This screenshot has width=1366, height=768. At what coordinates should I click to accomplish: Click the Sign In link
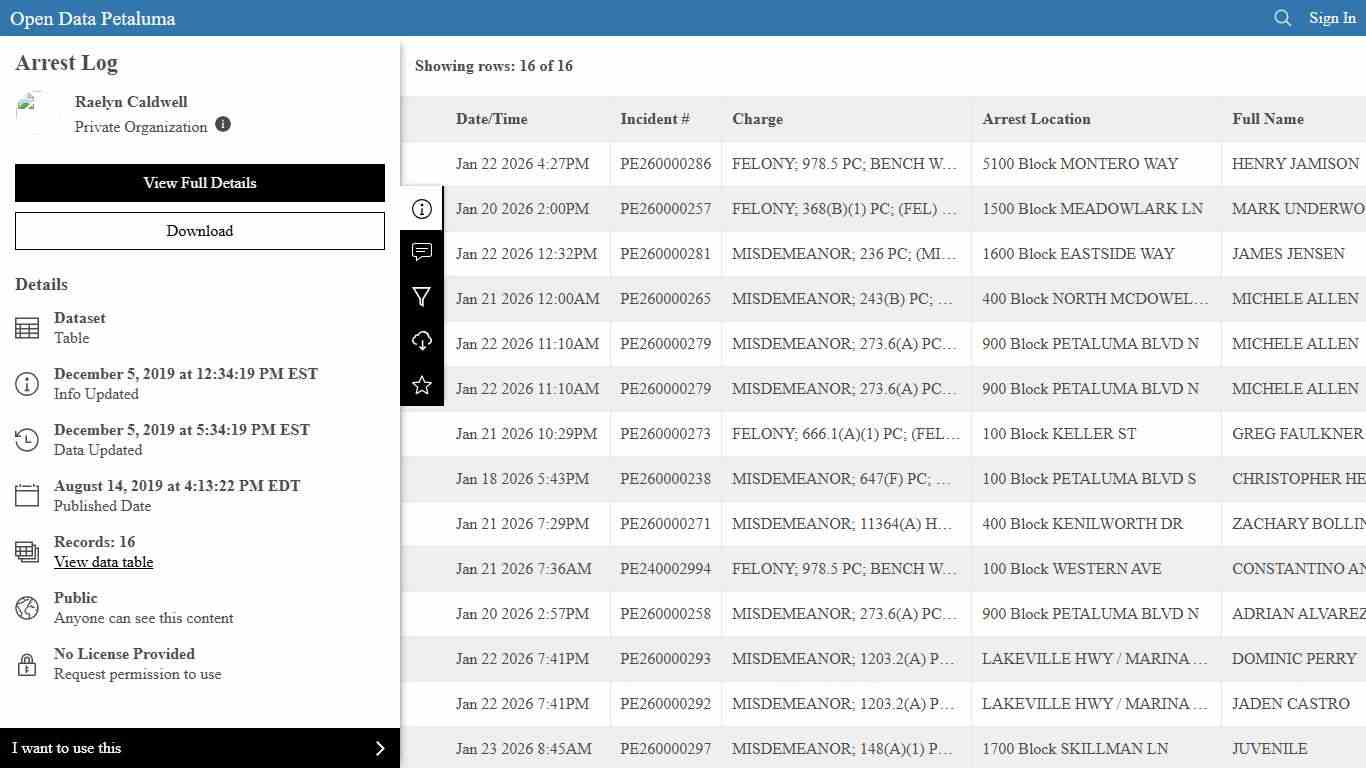coord(1332,18)
